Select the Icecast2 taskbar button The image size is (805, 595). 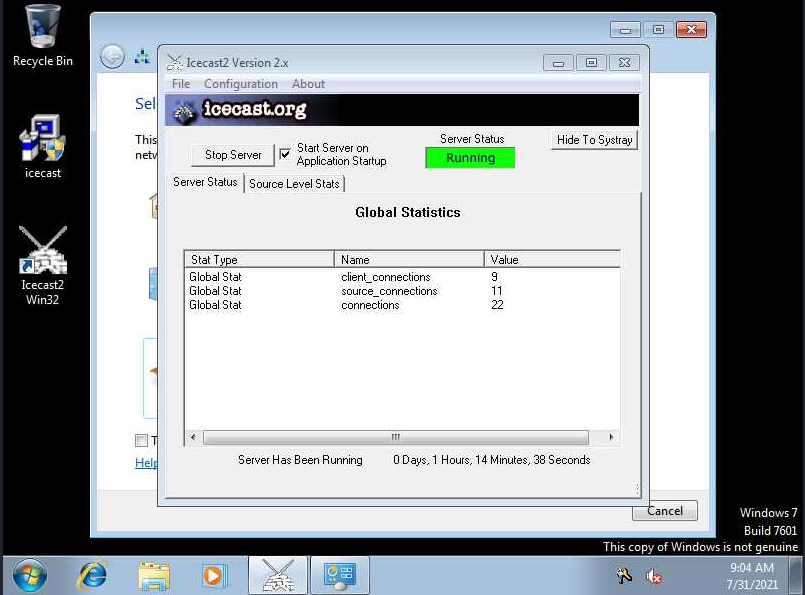coord(278,575)
